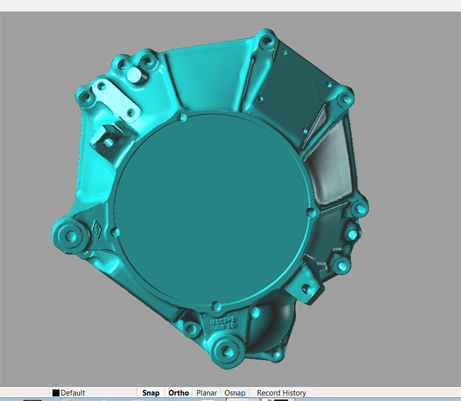Enable Osnap in the status bar
Viewport: 461px width, 401px height.
(235, 393)
